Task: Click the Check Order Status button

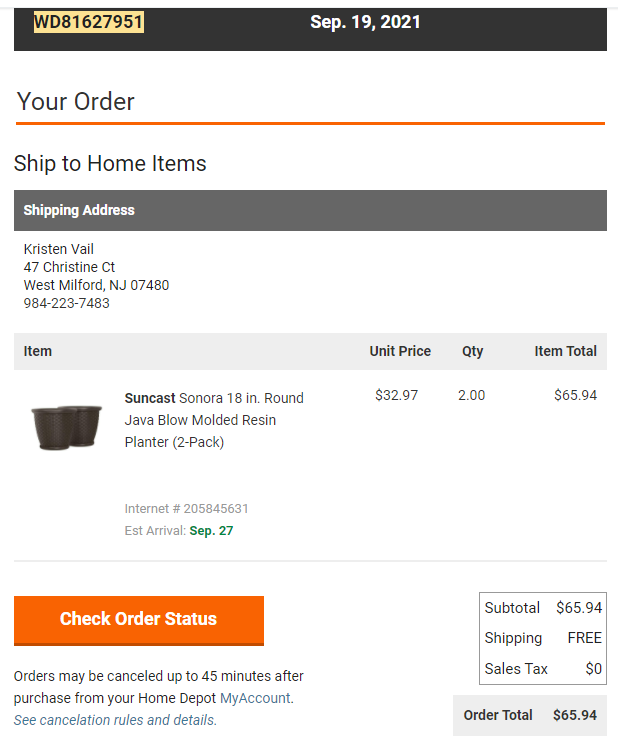Action: [139, 620]
